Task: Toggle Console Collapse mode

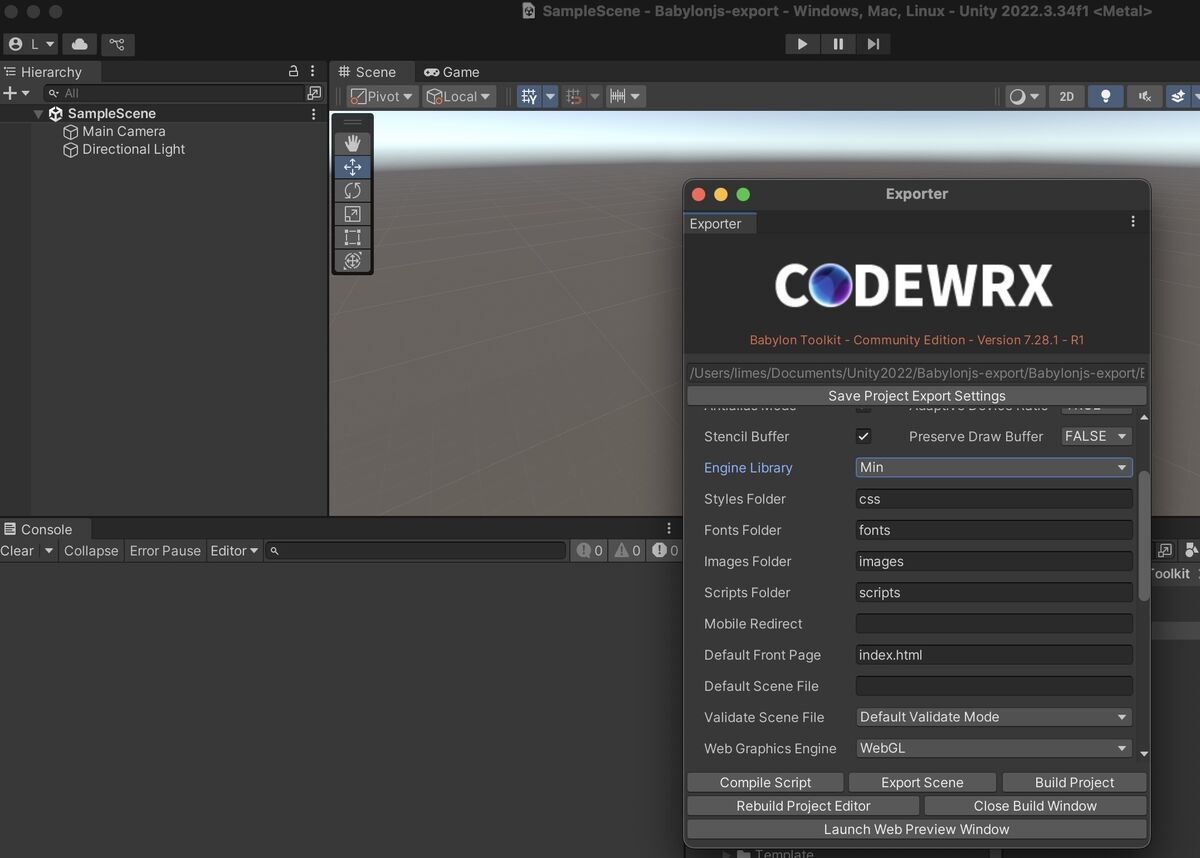Action: [x=91, y=551]
